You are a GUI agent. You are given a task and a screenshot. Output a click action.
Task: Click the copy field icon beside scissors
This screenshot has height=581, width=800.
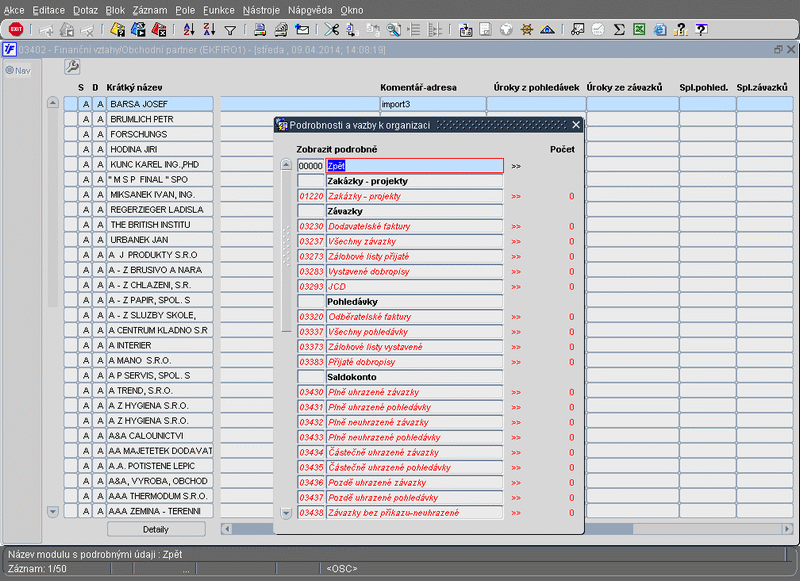[352, 30]
